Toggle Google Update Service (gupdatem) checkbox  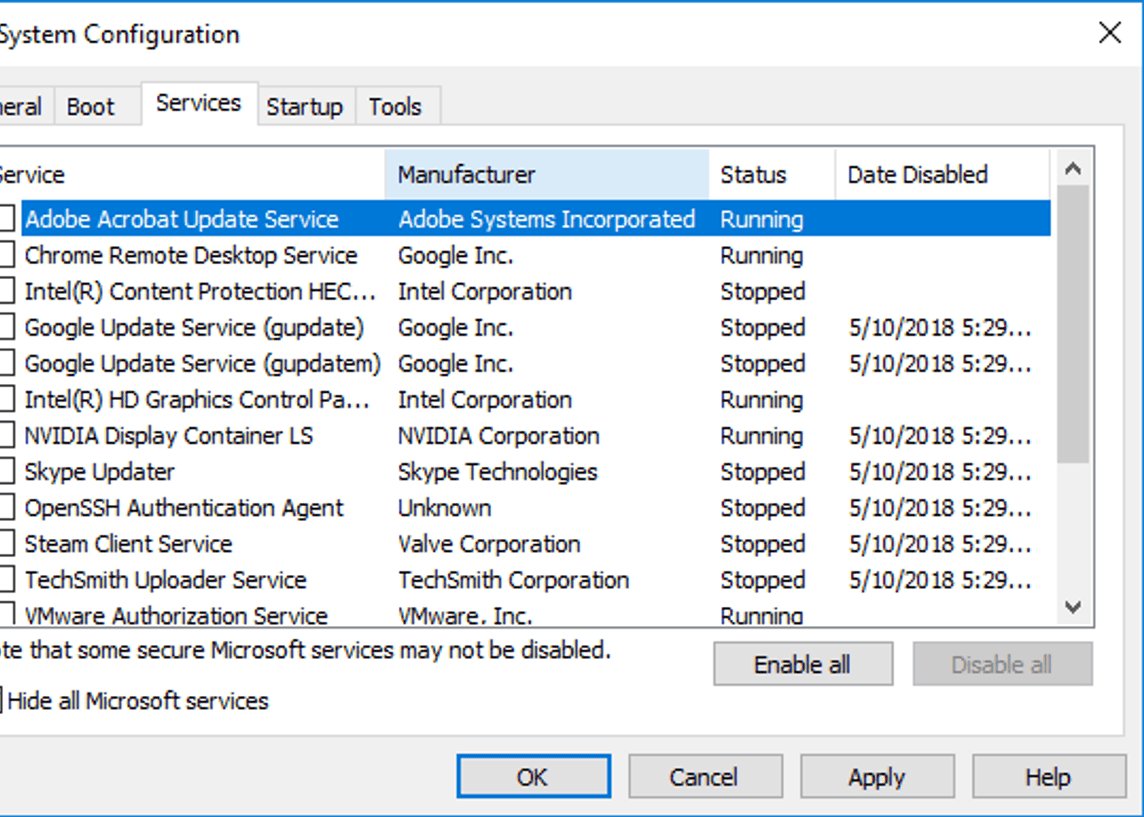(x=6, y=363)
